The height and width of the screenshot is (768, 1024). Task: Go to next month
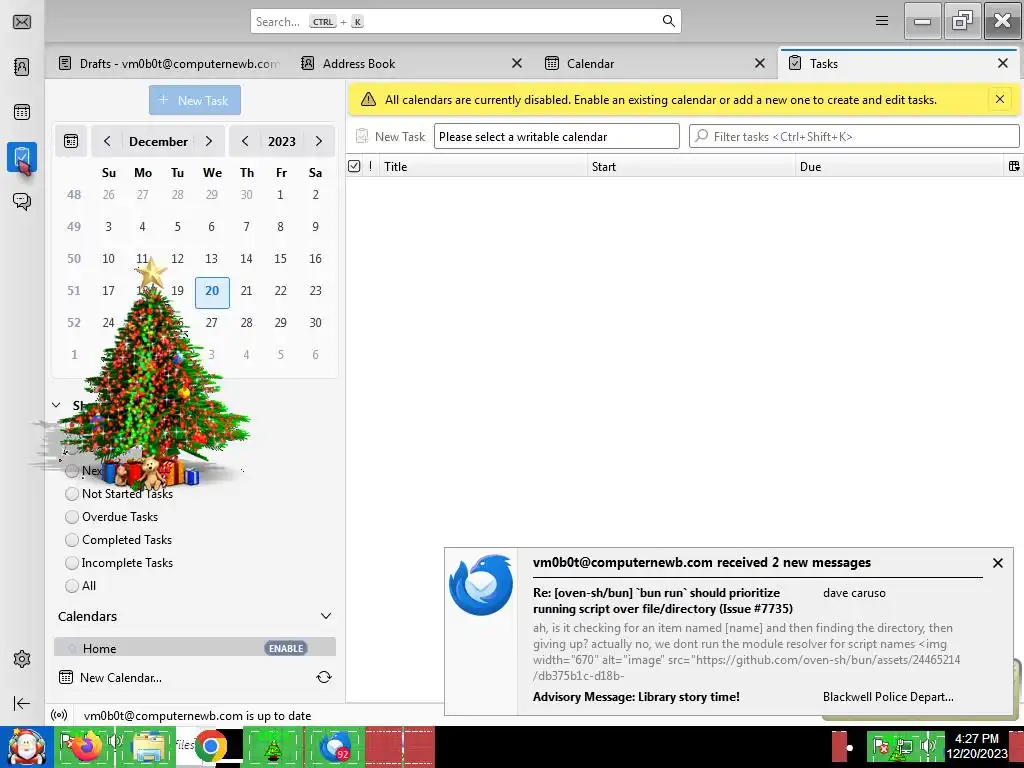click(x=208, y=141)
